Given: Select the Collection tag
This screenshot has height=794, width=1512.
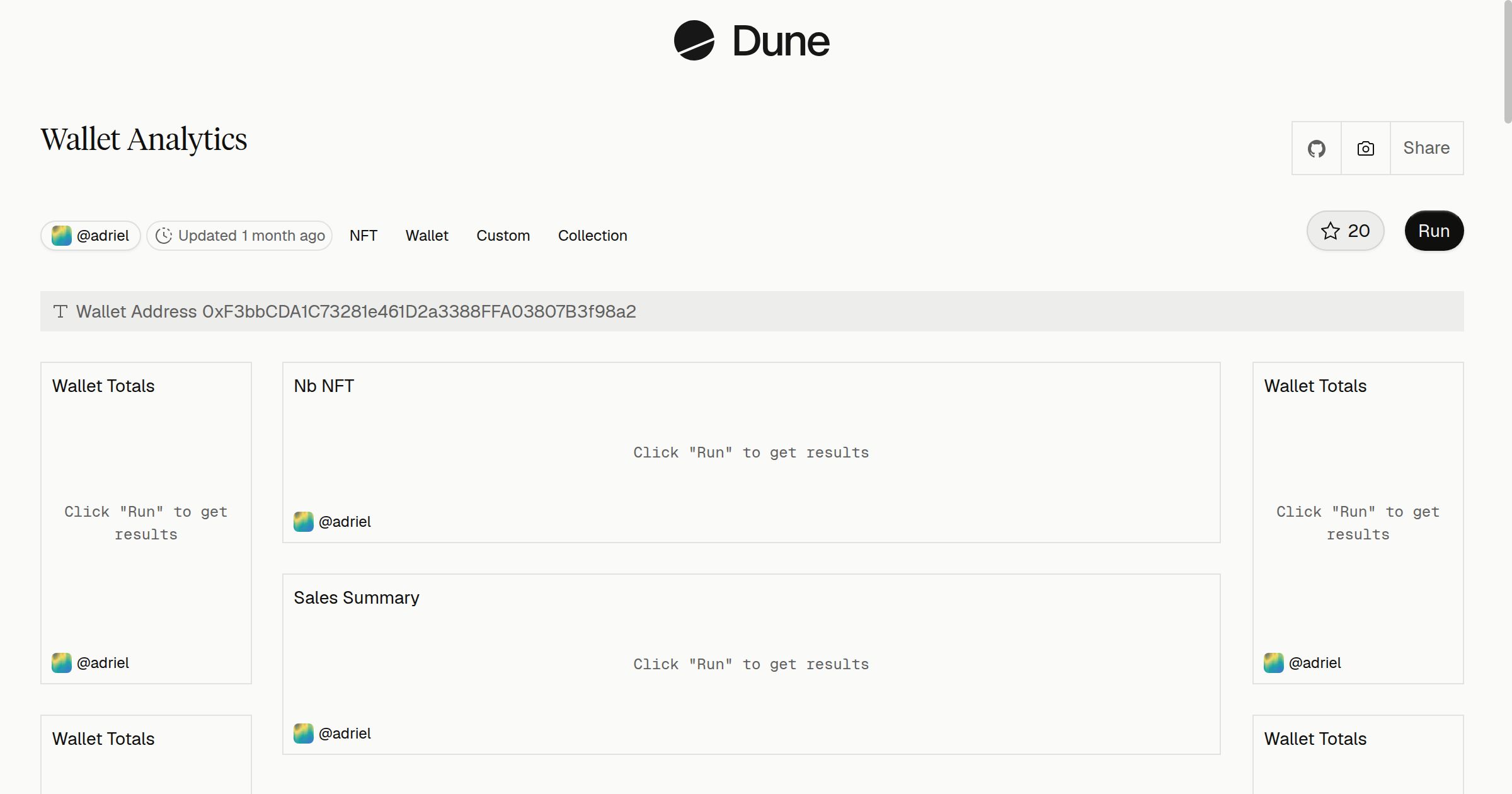Looking at the screenshot, I should coord(592,236).
